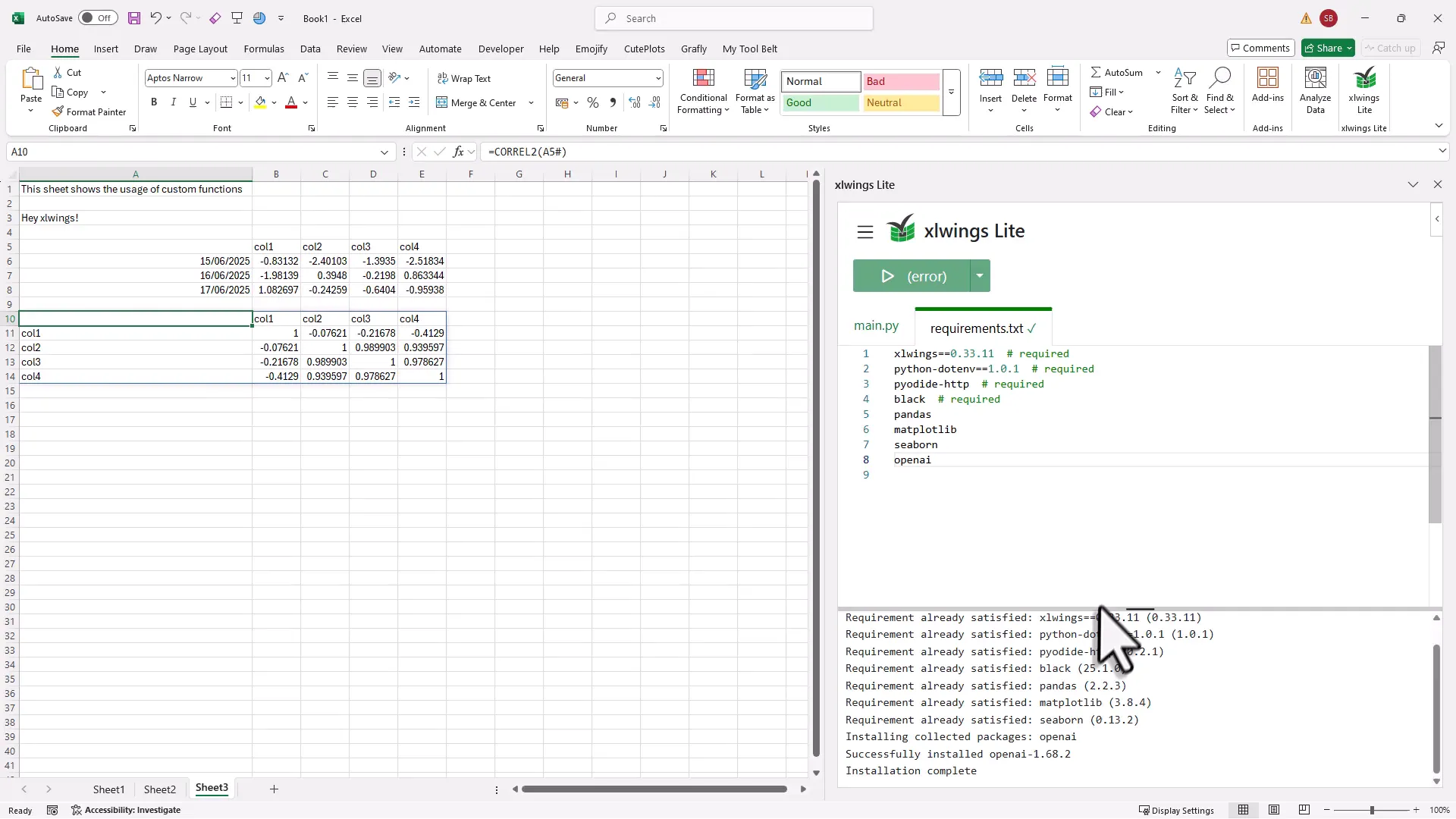Run the xlwings script via (error) button
1456x819 pixels.
tap(910, 275)
